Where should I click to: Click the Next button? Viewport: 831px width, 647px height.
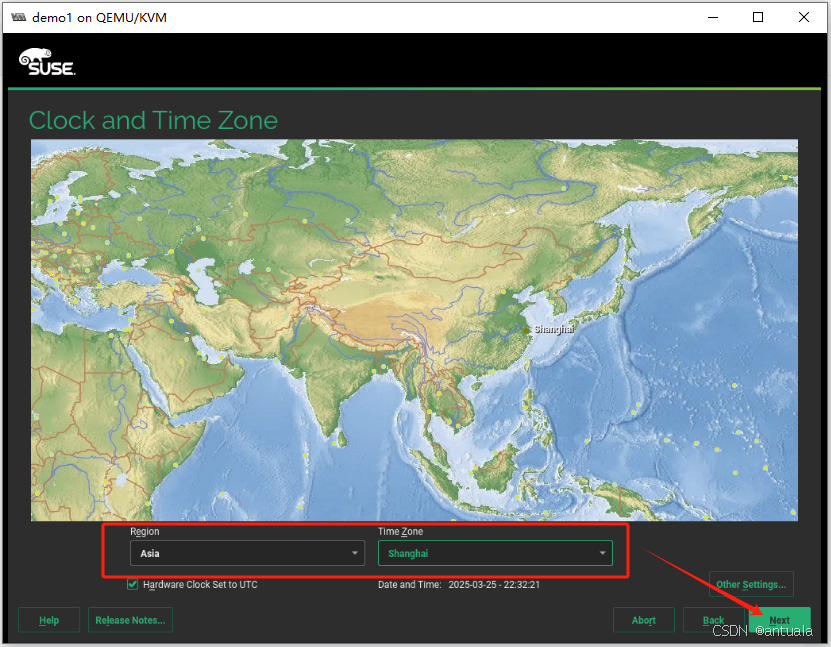(x=780, y=619)
